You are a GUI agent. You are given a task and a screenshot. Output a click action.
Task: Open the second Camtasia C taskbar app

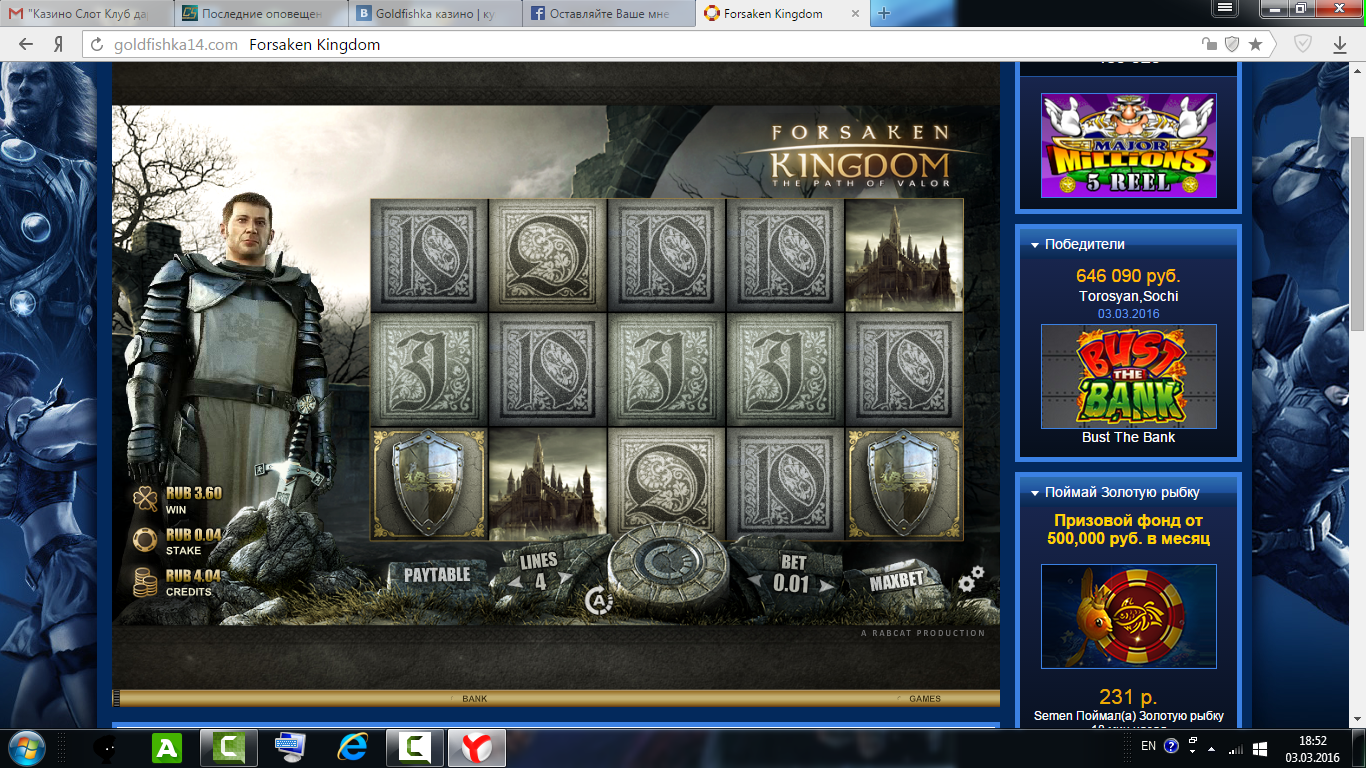tap(415, 748)
